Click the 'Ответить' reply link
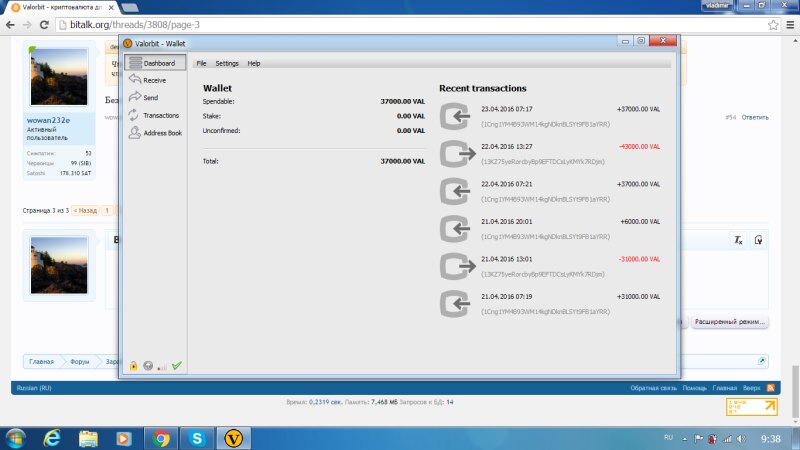Viewport: 800px width, 450px height. click(755, 117)
